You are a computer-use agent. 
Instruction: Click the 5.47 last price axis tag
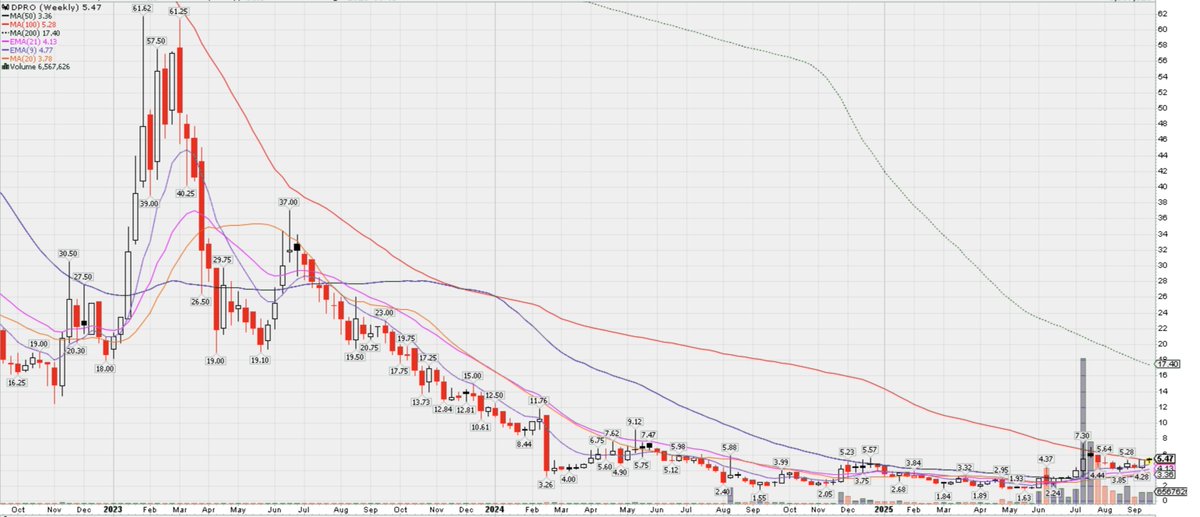click(x=1164, y=458)
